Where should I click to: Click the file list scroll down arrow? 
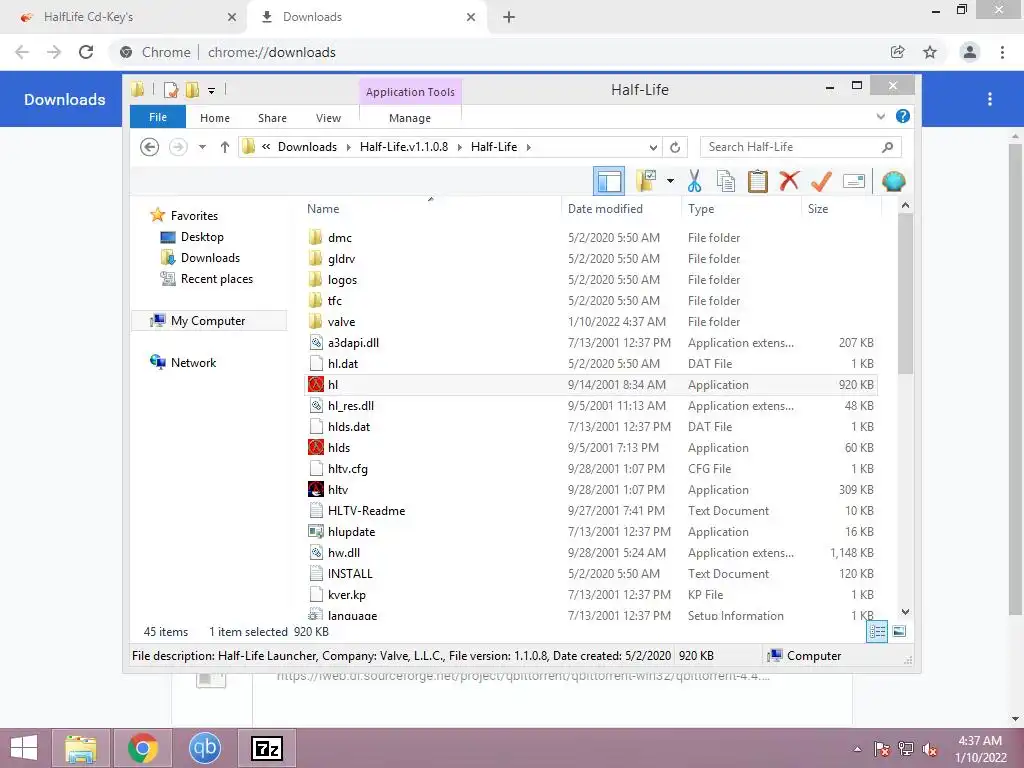(x=905, y=612)
